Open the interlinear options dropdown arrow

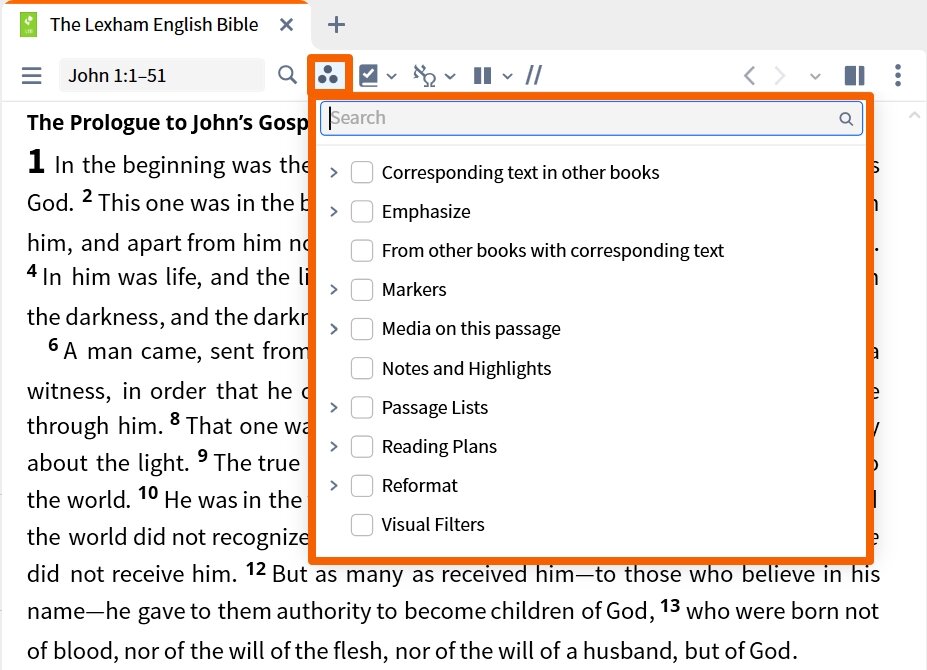tap(450, 76)
